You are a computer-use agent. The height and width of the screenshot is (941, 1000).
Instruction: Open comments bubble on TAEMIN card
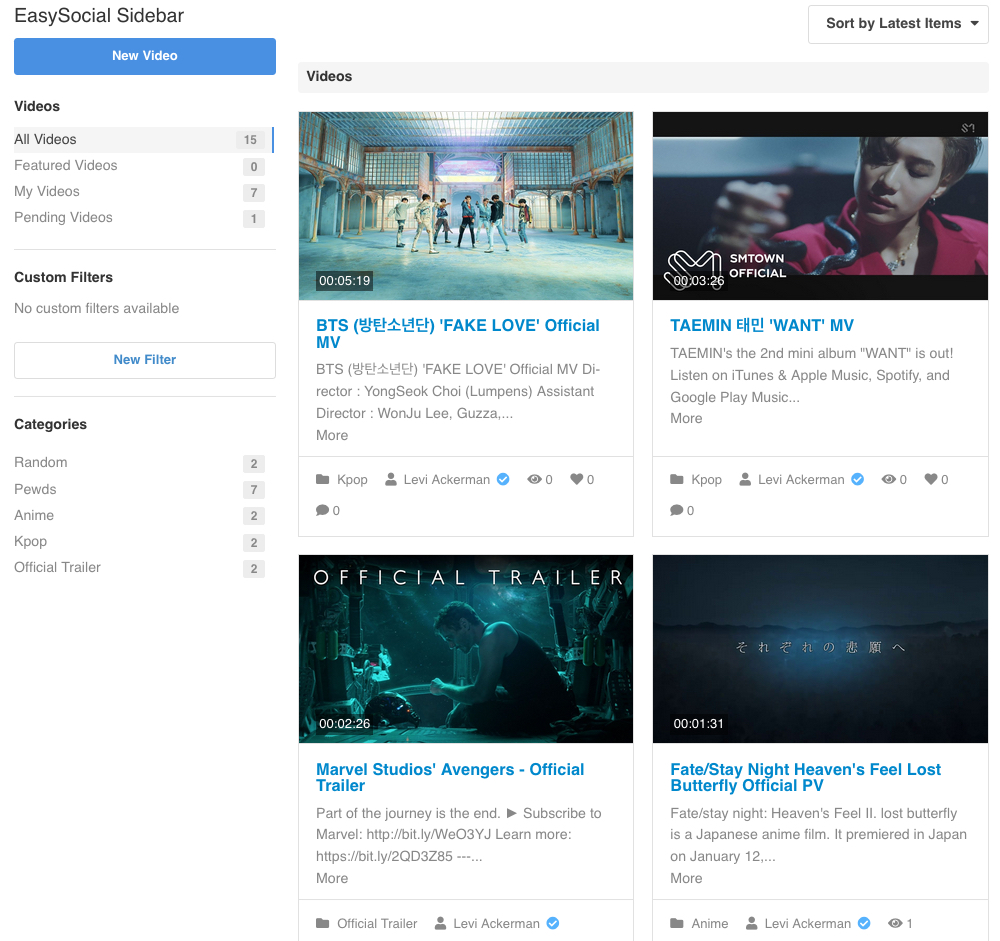(677, 510)
